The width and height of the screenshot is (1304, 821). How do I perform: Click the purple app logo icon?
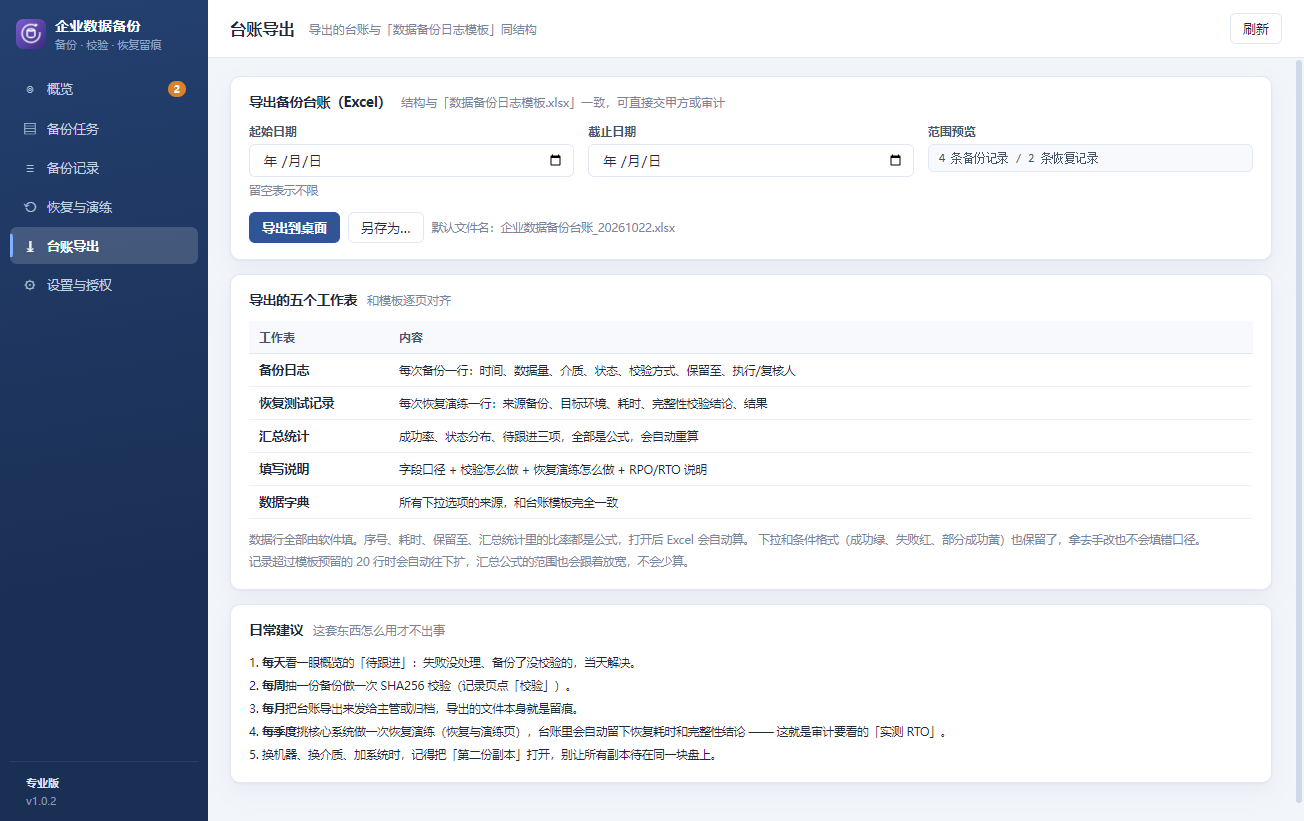[x=31, y=34]
